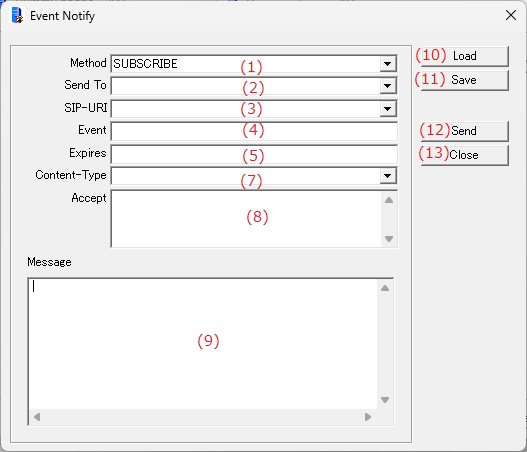
Task: Click the Send button
Action: [x=464, y=131]
